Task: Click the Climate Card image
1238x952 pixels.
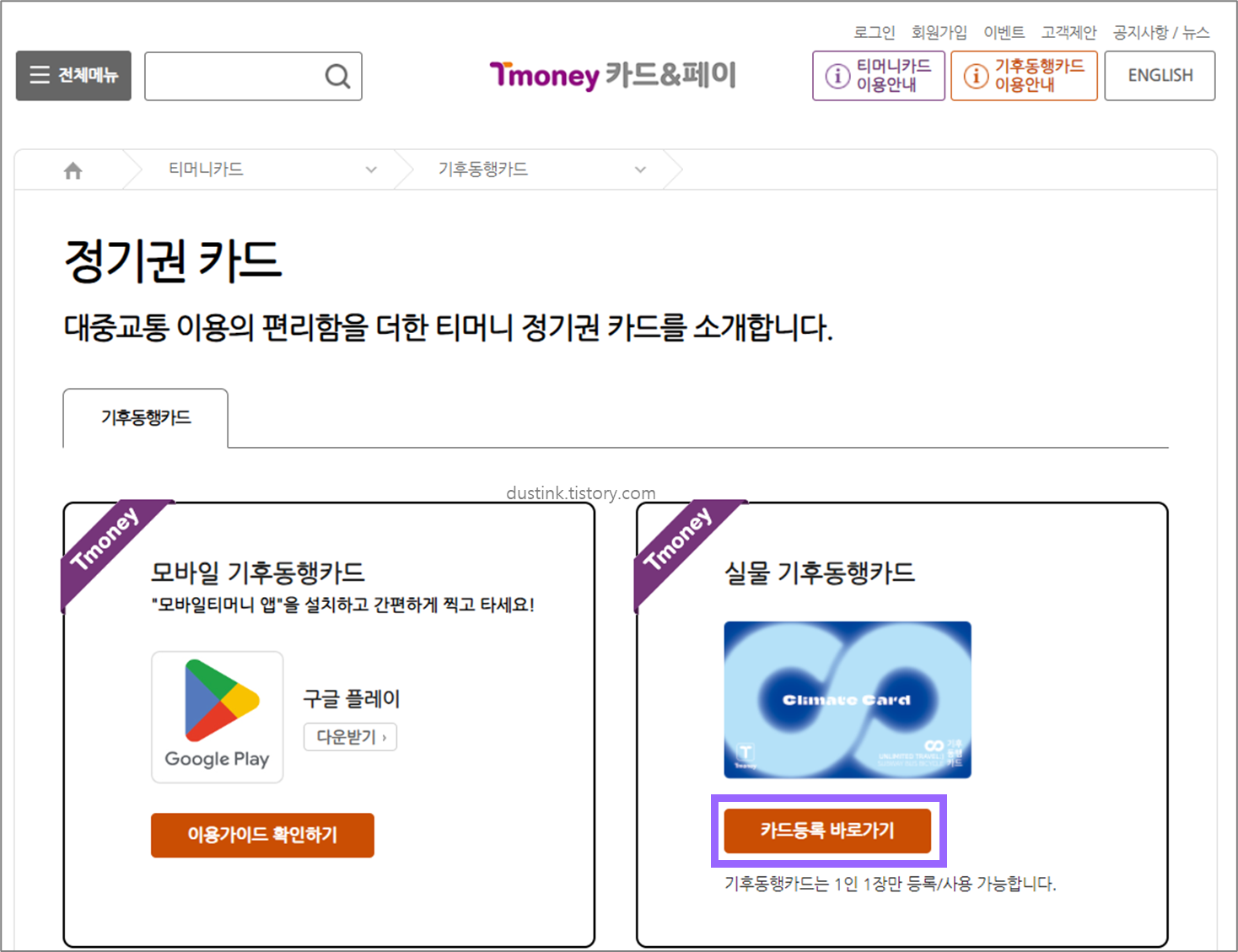Action: pyautogui.click(x=848, y=700)
